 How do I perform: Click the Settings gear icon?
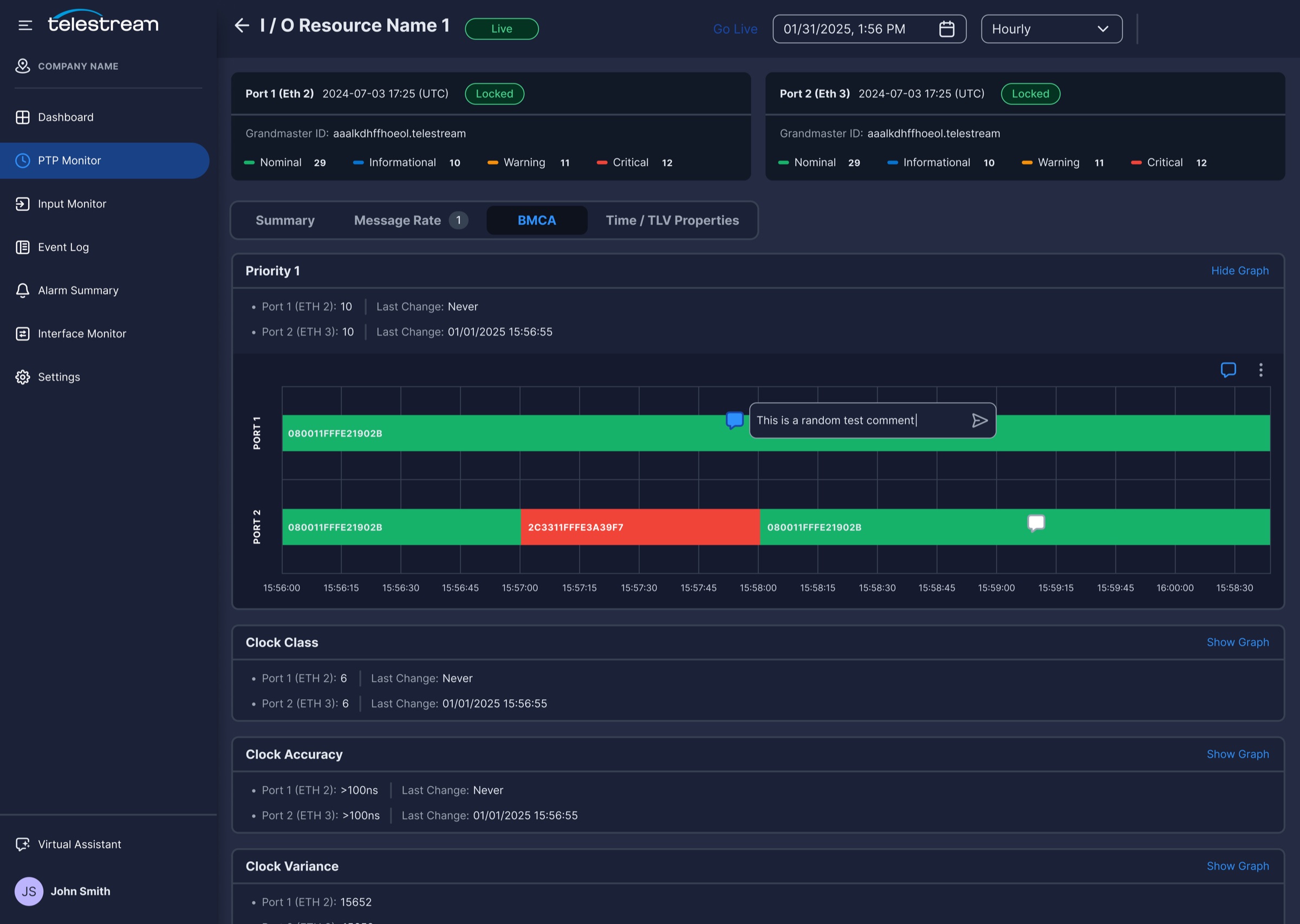point(23,376)
